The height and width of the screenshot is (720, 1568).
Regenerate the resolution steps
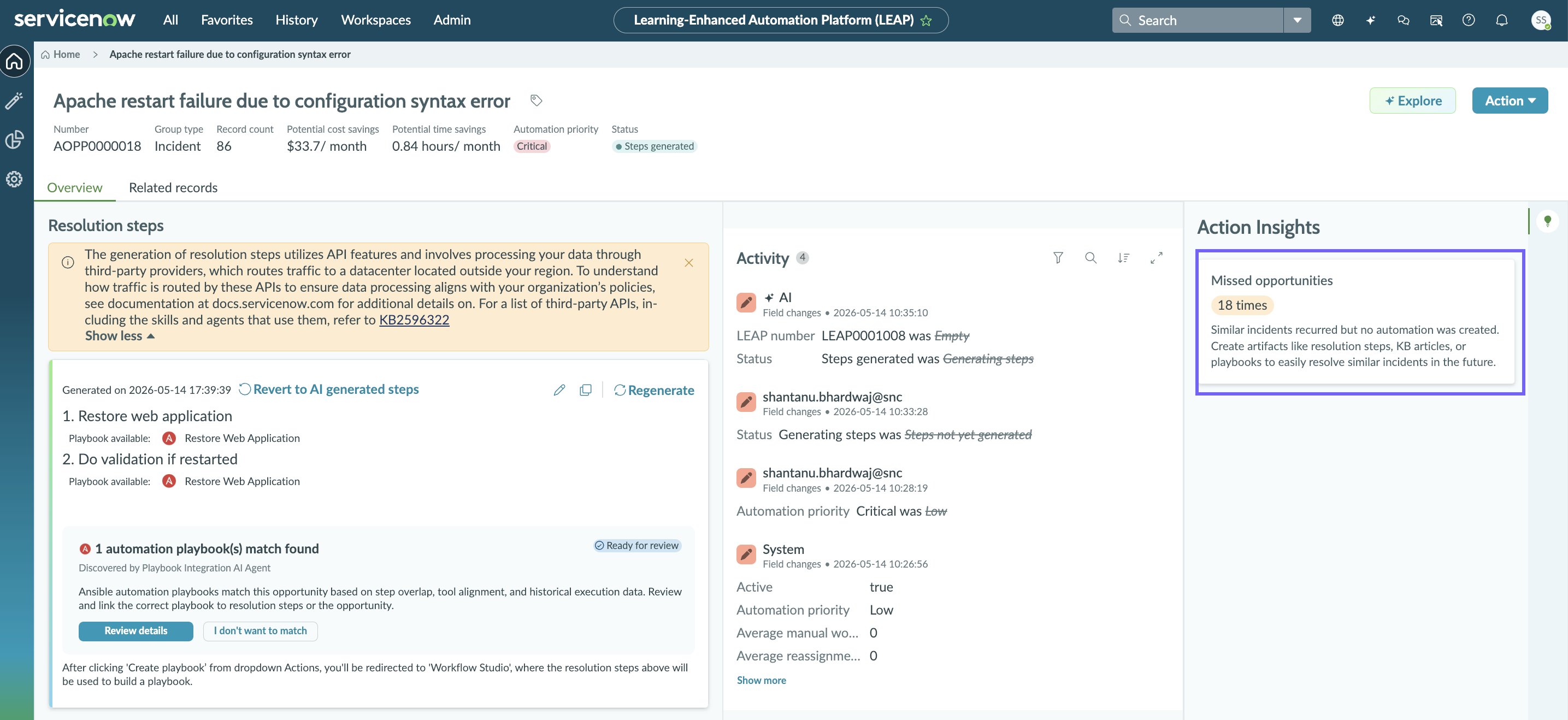click(654, 390)
